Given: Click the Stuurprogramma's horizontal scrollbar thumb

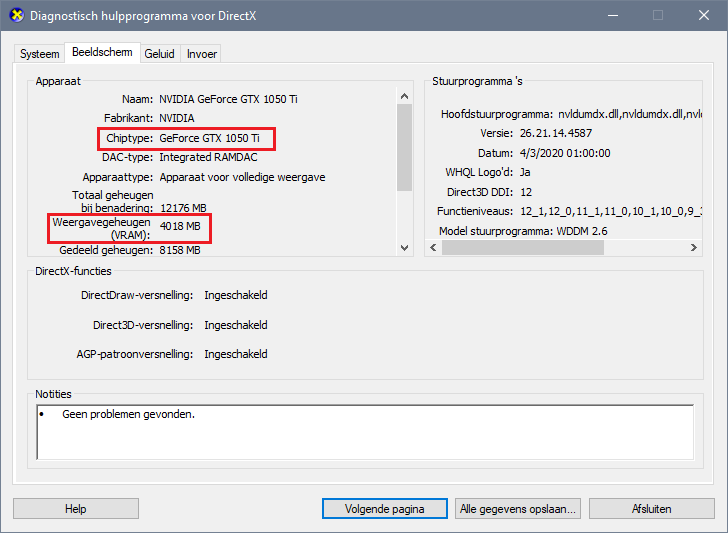Looking at the screenshot, I should pyautogui.click(x=523, y=247).
